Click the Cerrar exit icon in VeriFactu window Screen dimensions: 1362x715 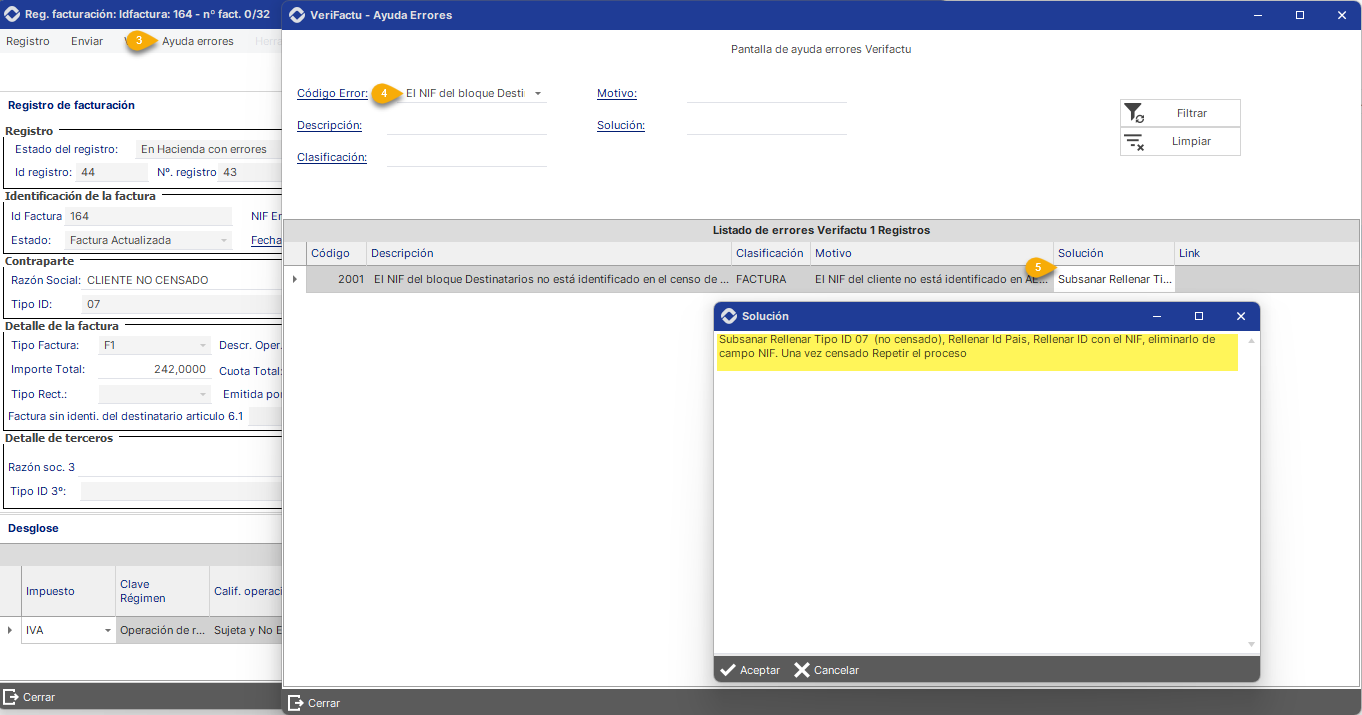(295, 703)
